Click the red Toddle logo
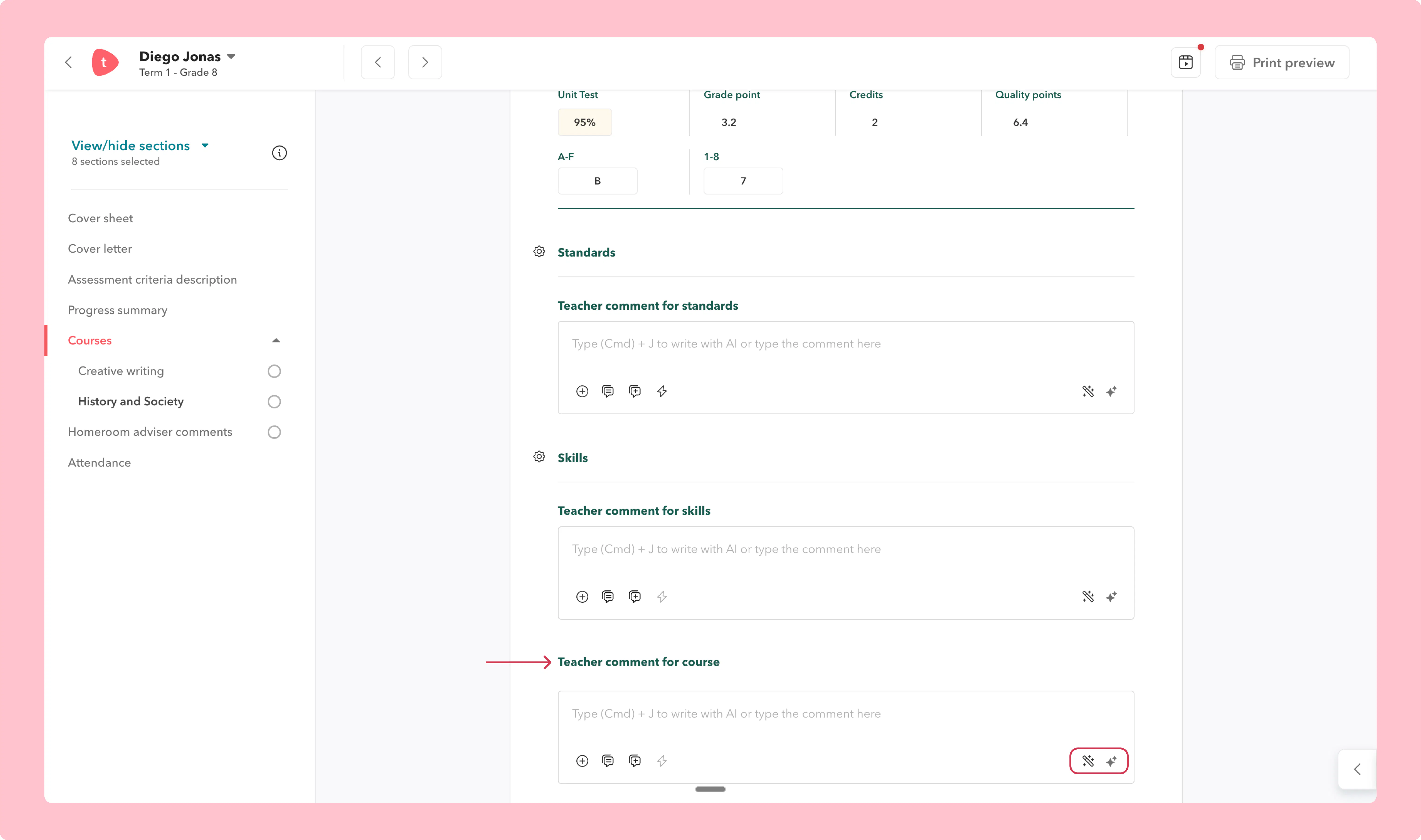This screenshot has height=840, width=1421. (105, 62)
